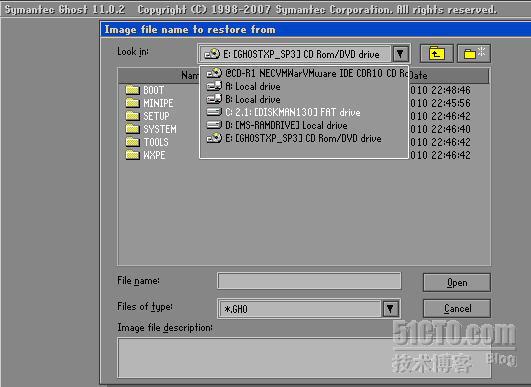
Task: Click the floppy icon beside B: Local drive
Action: coord(214,99)
